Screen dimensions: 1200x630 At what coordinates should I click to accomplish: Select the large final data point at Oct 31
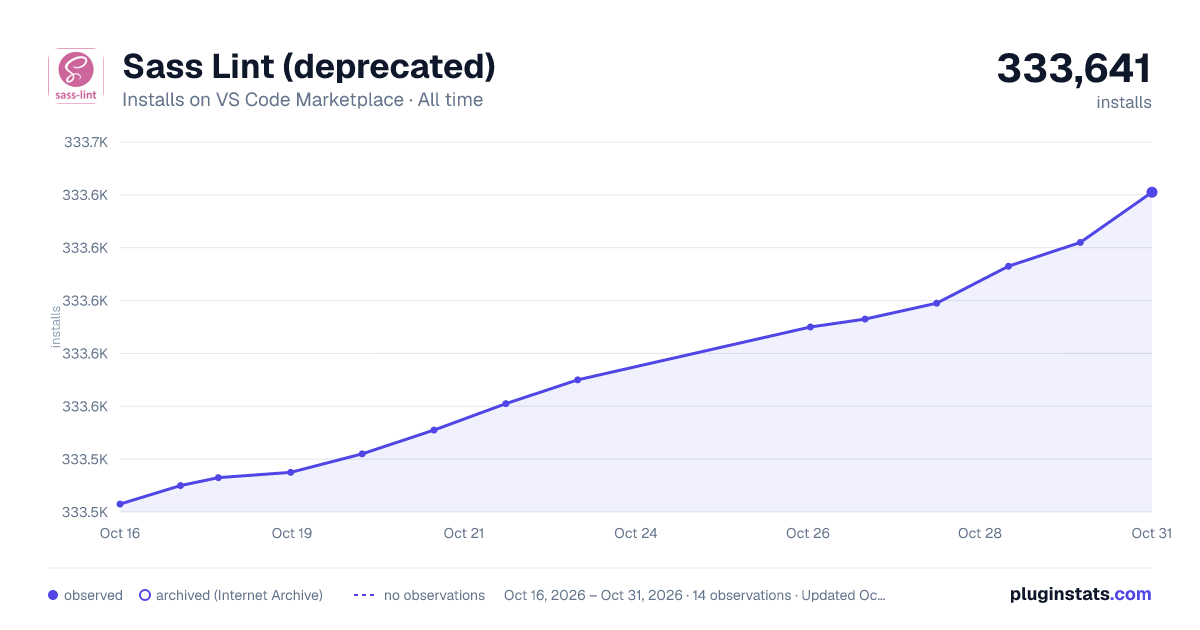point(1152,192)
